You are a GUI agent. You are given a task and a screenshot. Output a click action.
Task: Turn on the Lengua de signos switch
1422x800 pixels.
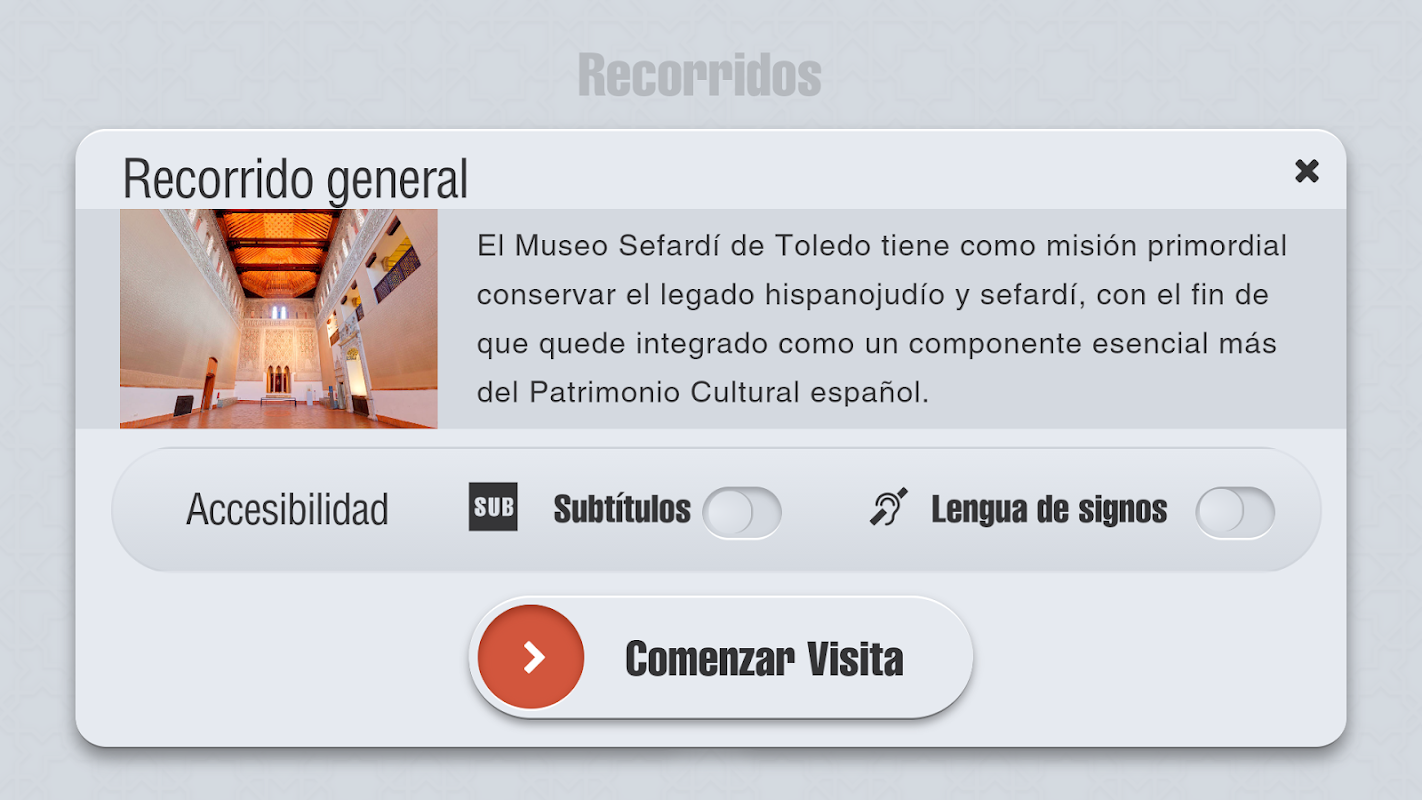click(1235, 512)
